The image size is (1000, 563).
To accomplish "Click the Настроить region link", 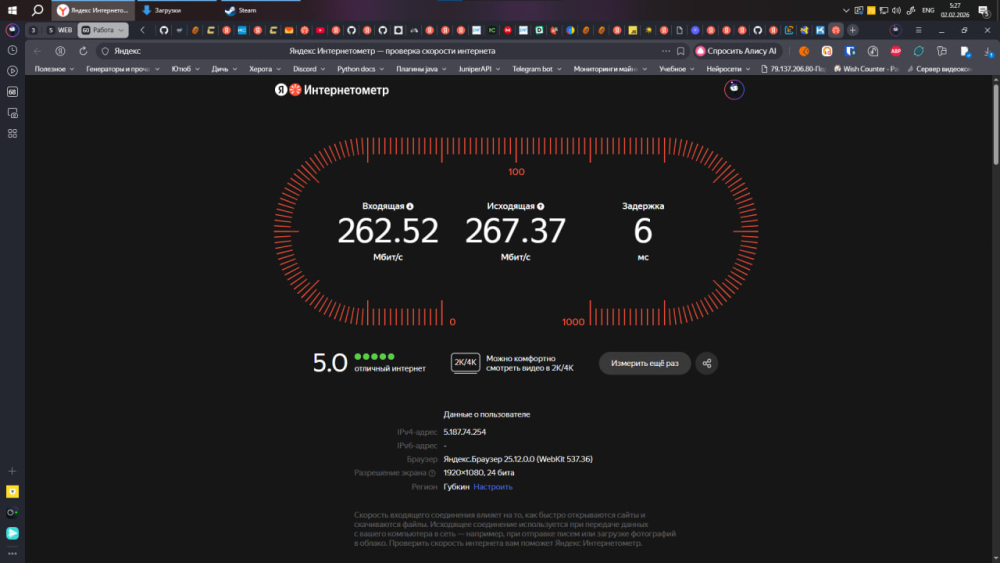I will click(x=493, y=487).
